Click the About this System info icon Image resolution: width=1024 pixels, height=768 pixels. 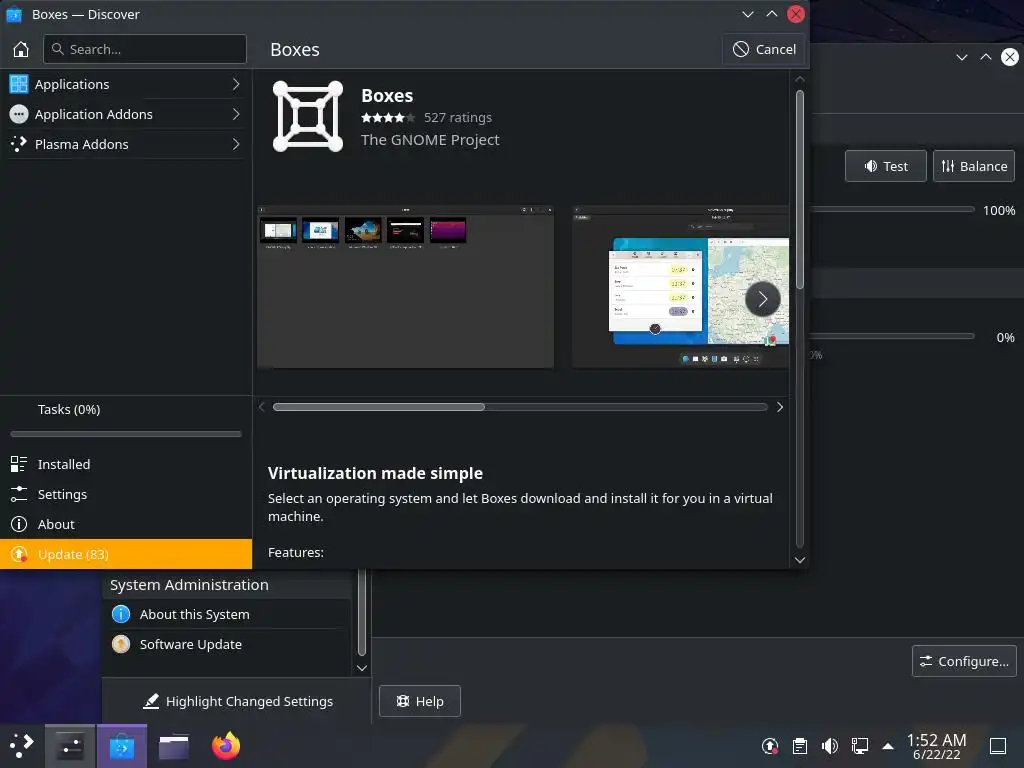point(121,614)
